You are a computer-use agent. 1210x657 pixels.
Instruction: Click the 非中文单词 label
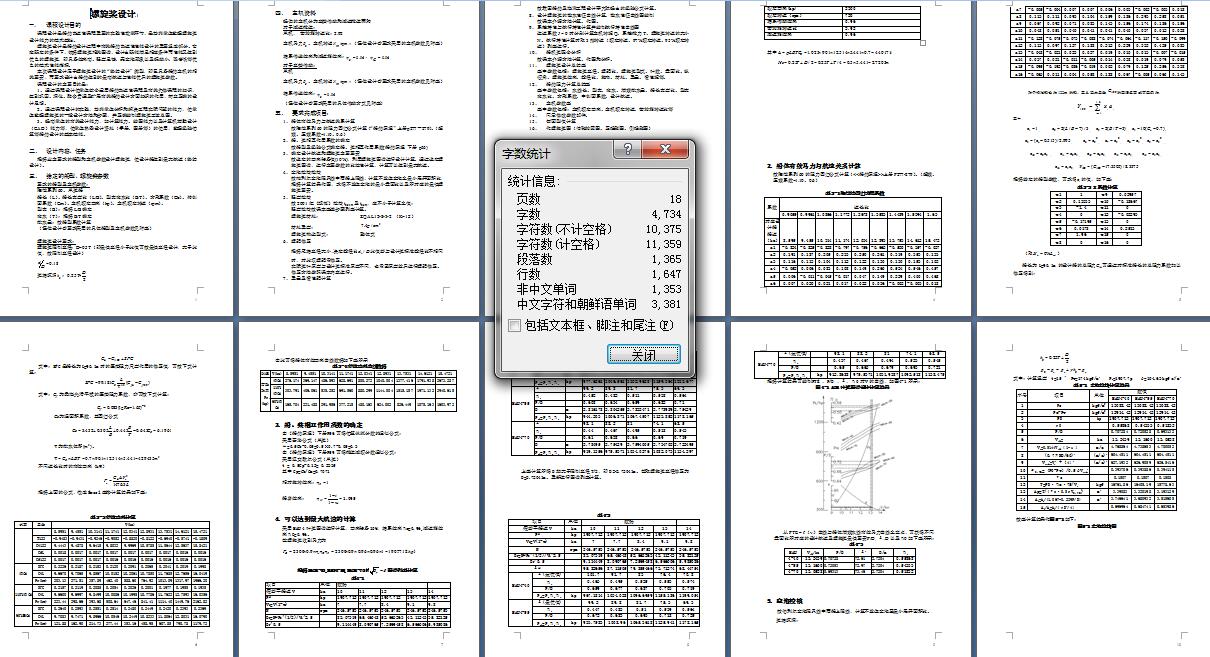[548, 289]
